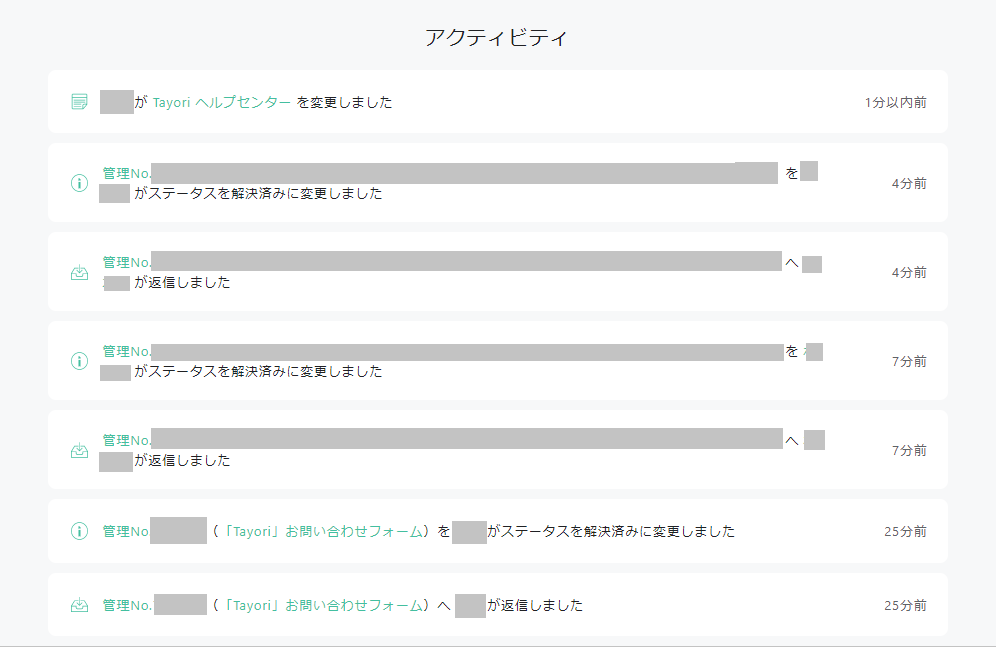Select the mail icon on the bottom 返信 activity
The image size is (996, 647).
coord(80,605)
